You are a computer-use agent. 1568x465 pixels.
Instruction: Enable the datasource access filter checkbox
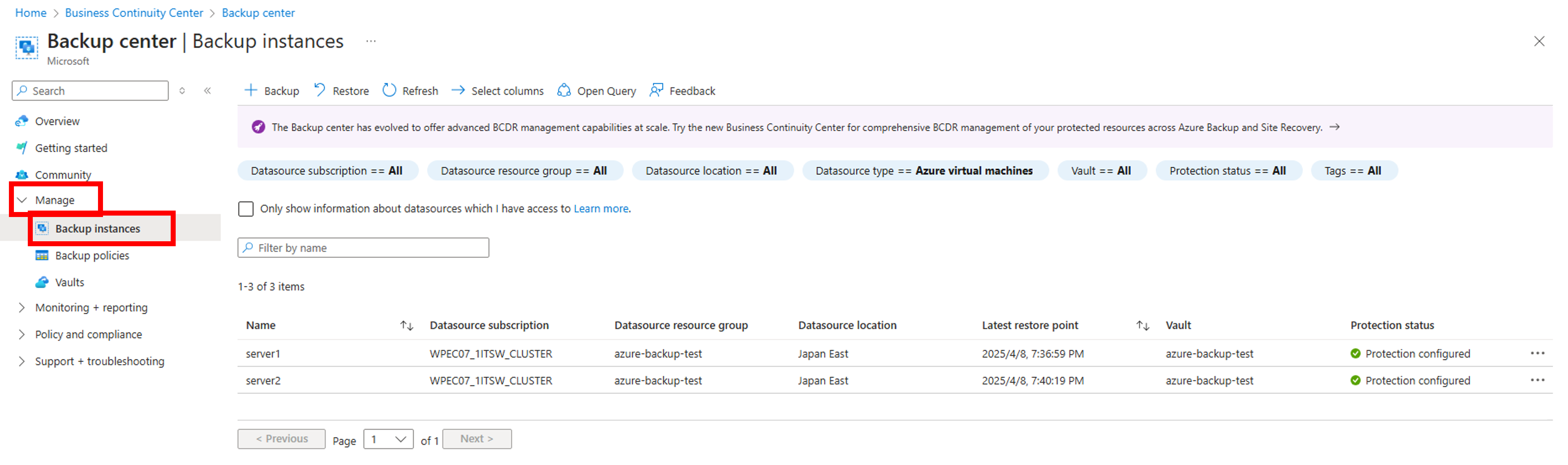246,208
